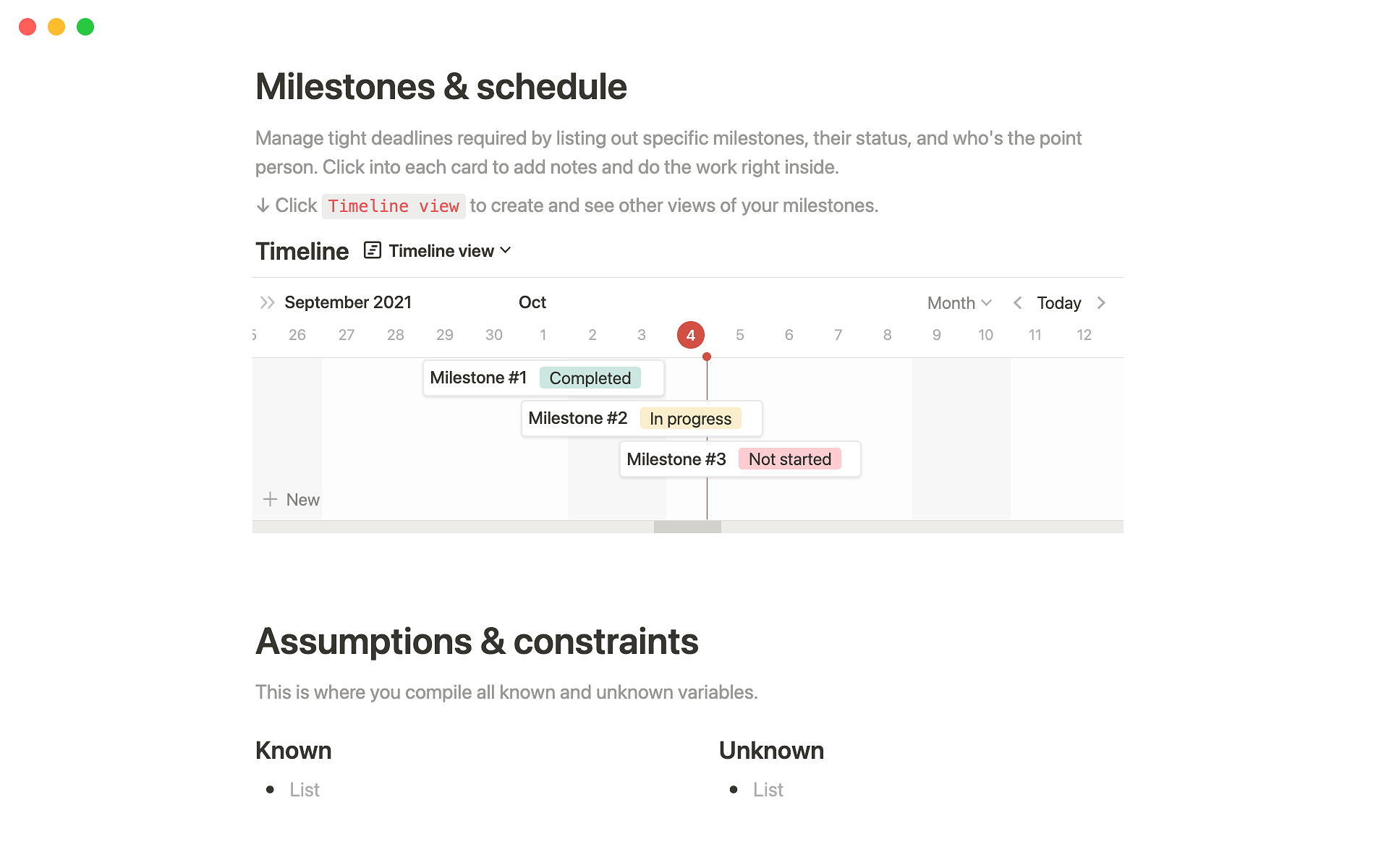The height and width of the screenshot is (868, 1389).
Task: Click the inline Timeline view link in description
Action: [394, 206]
